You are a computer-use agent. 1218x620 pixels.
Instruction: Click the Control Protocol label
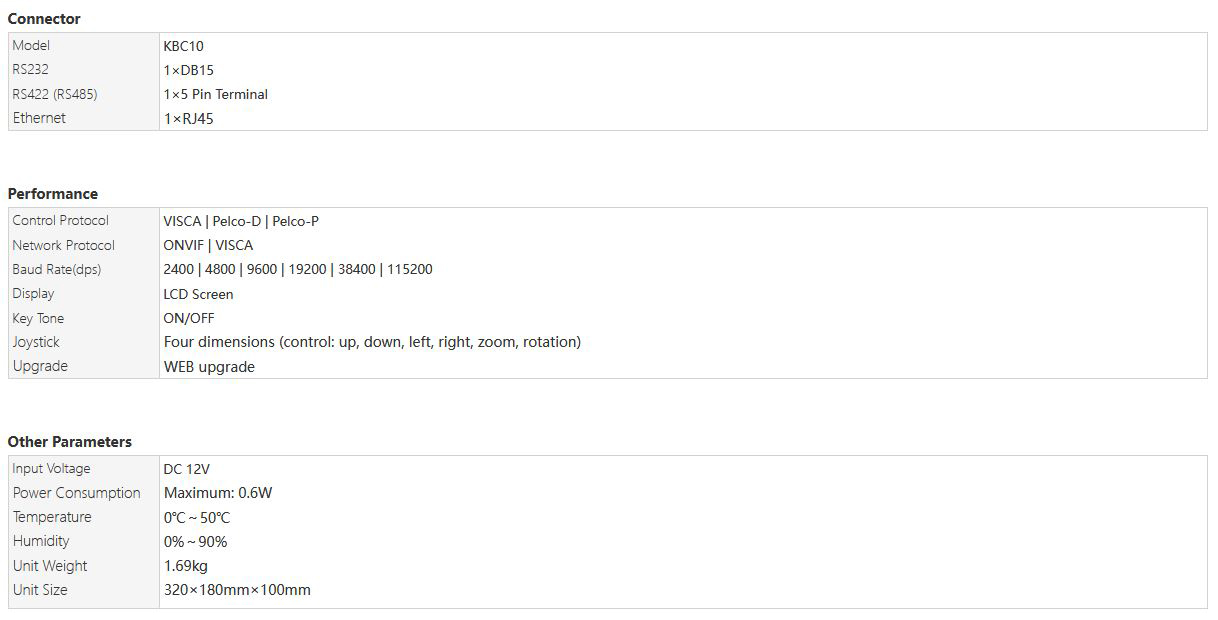point(61,221)
